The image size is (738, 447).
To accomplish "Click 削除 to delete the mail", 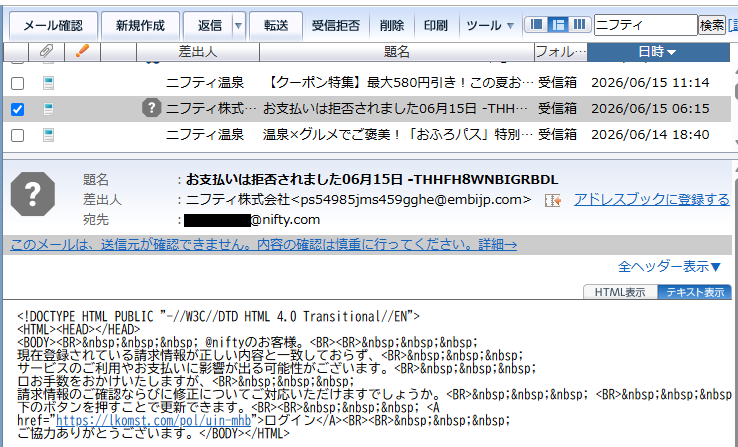I will tap(392, 25).
